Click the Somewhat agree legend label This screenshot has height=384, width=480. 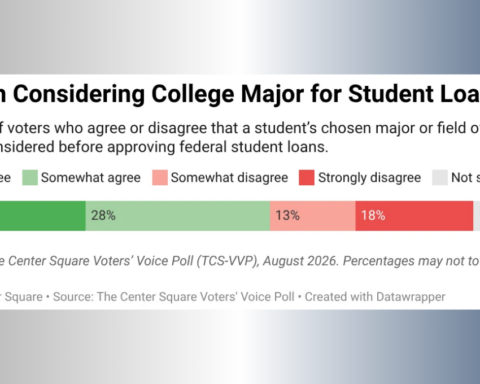pyautogui.click(x=91, y=178)
